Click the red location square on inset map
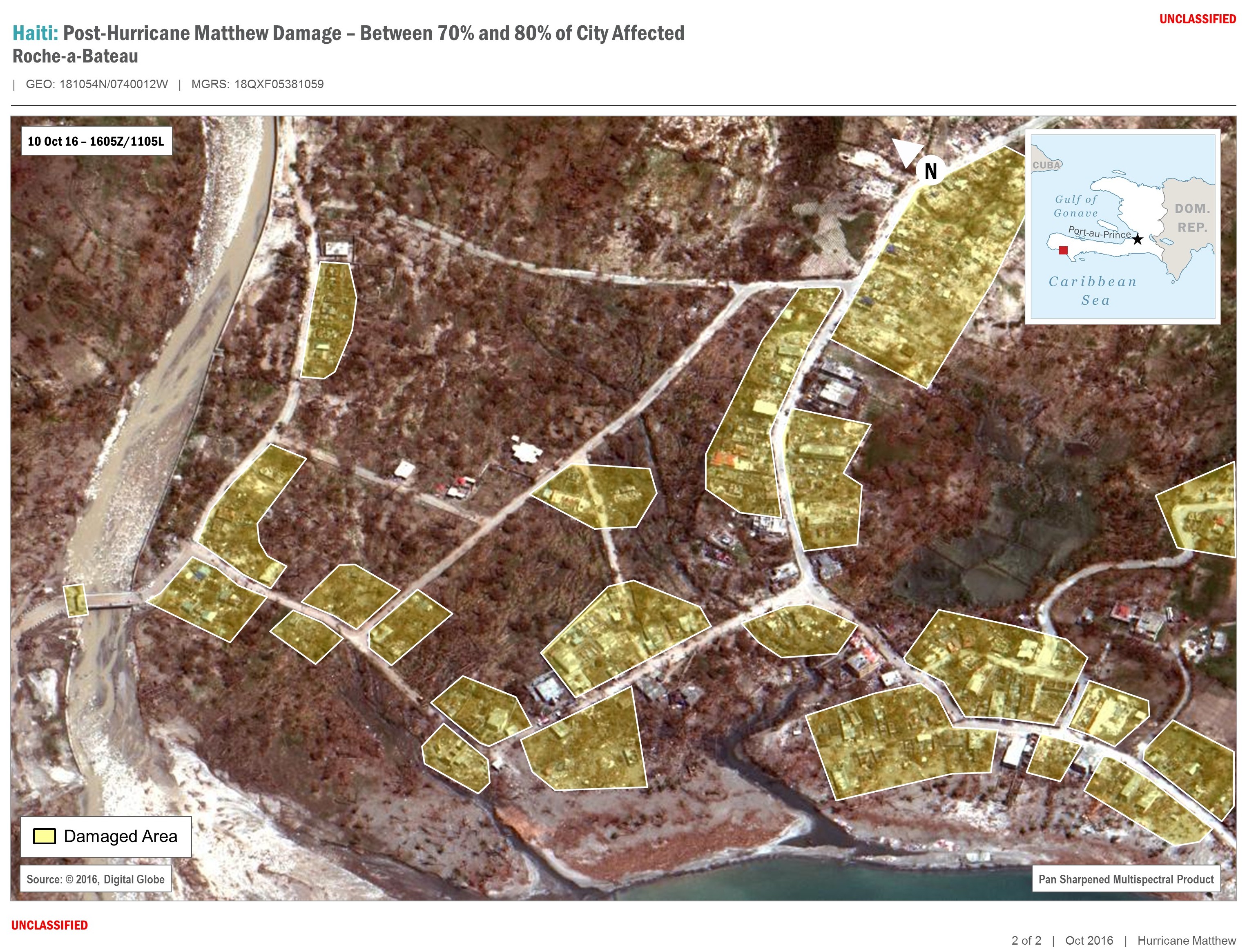Screen dimensions: 1247x952 point(1063,250)
